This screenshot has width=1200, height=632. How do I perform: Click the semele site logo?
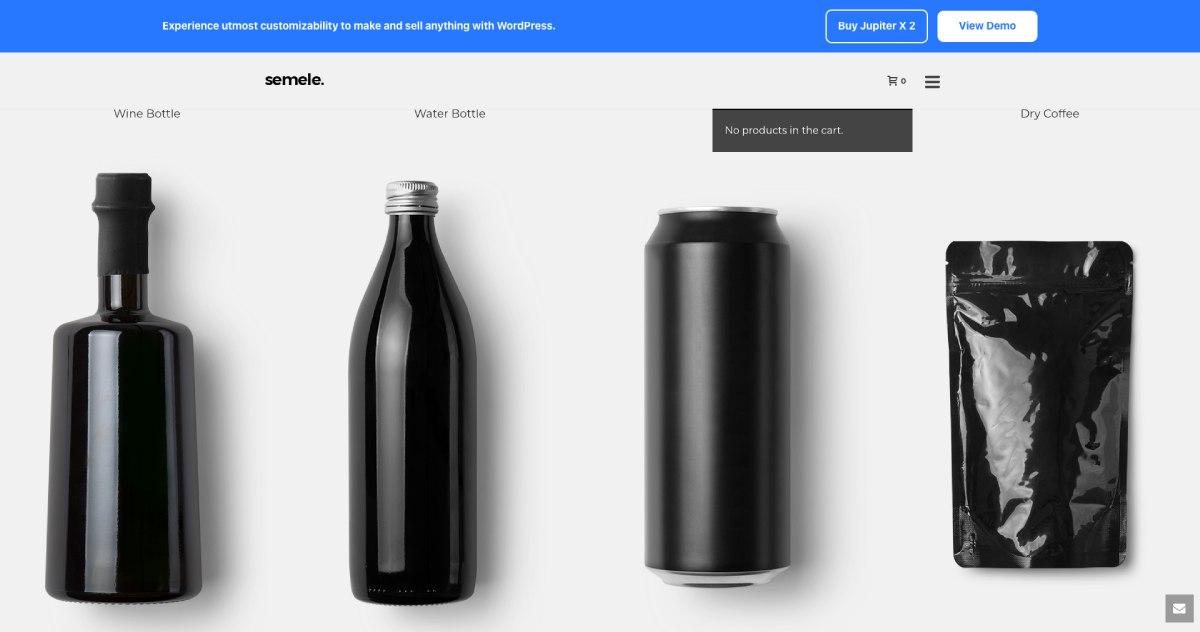293,79
